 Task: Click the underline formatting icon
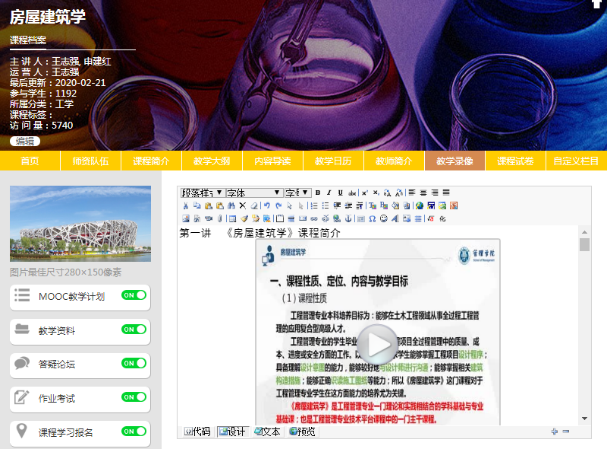pos(340,192)
